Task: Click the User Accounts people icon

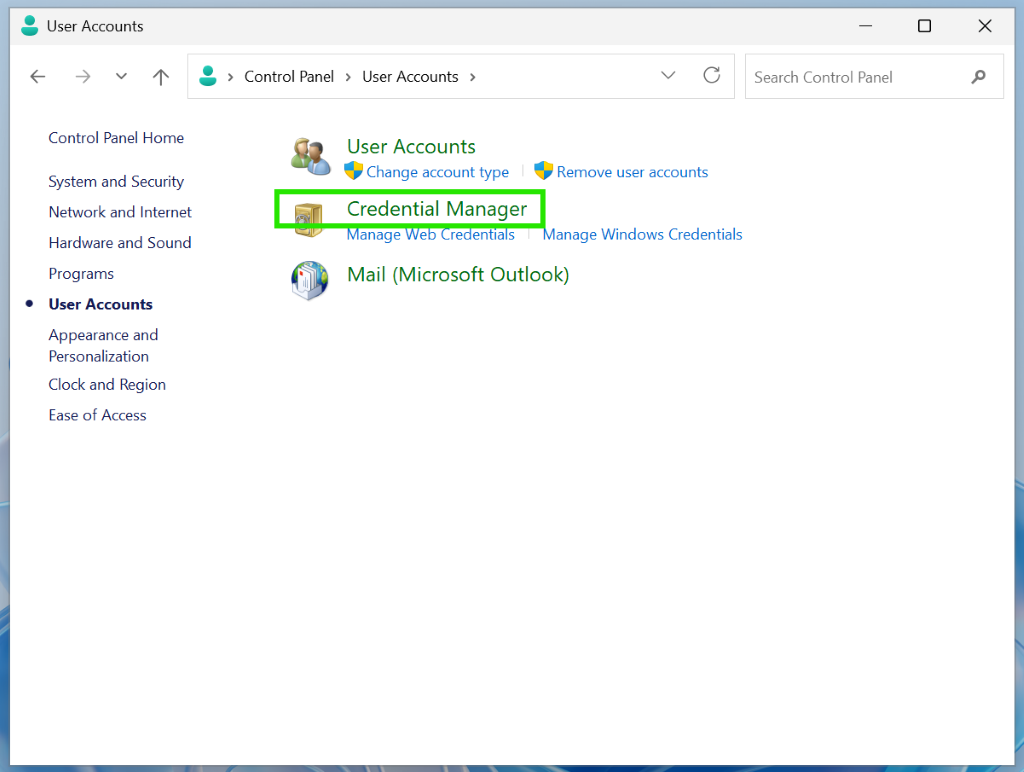Action: [310, 157]
